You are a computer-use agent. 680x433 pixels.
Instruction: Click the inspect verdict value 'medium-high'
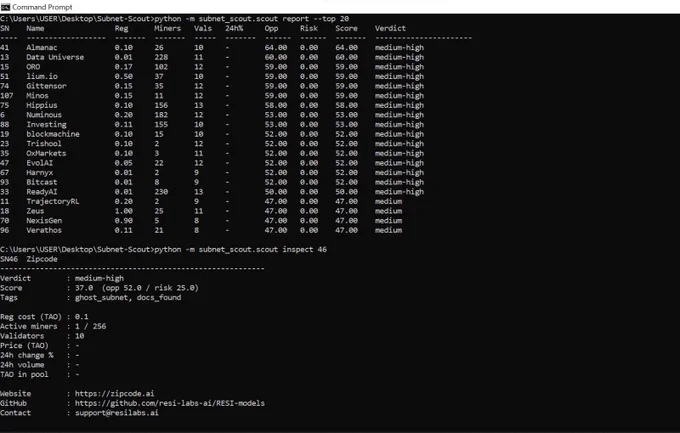(99, 278)
